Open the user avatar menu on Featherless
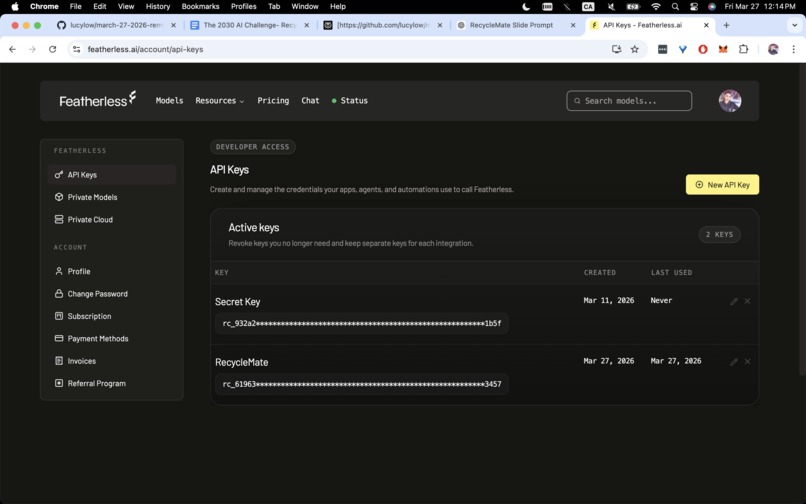806x504 pixels. [x=729, y=101]
